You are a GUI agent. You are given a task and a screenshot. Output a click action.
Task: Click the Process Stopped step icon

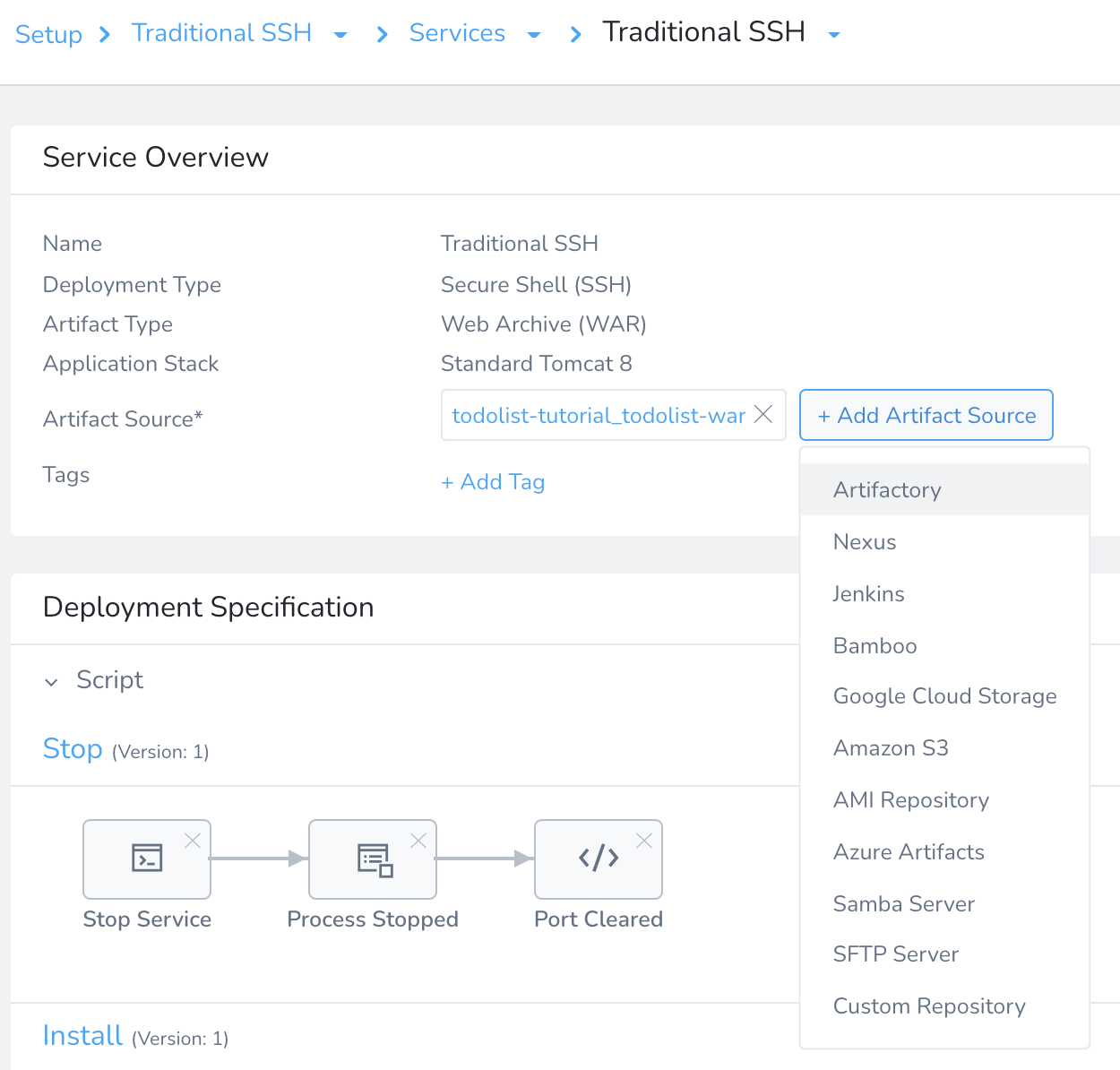click(375, 859)
